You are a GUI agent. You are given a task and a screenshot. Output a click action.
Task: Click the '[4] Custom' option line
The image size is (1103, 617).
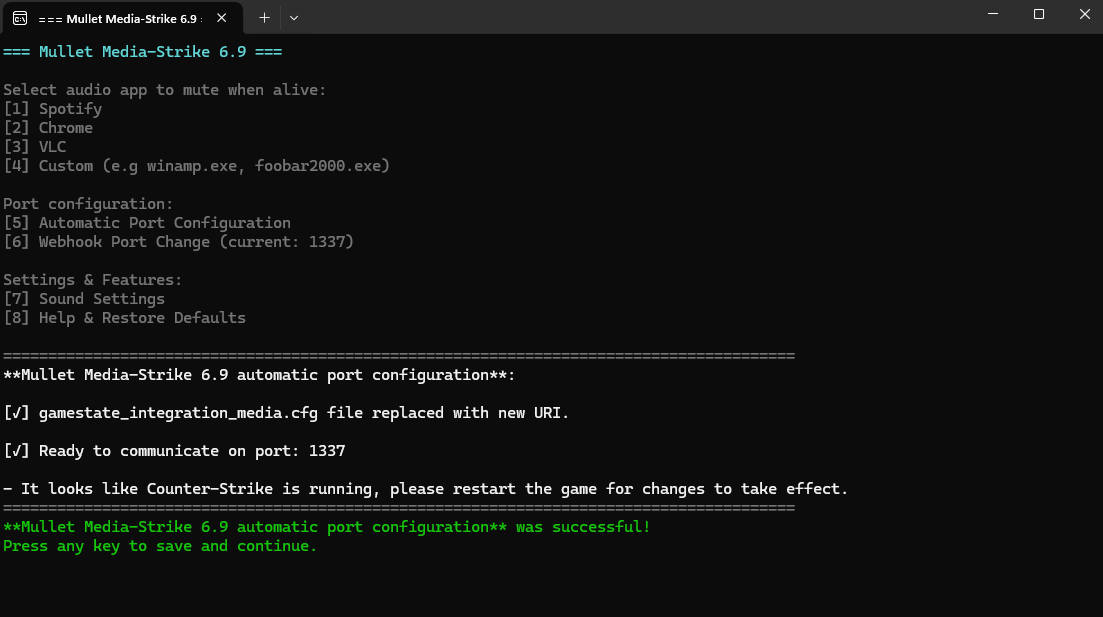[196, 166]
